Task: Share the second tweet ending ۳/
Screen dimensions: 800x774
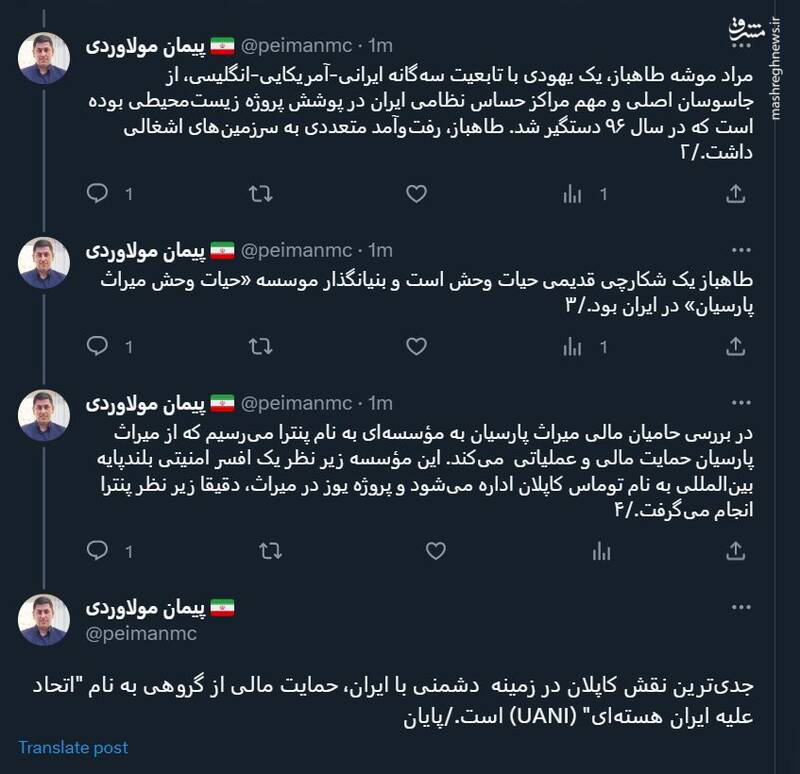Action: coord(735,346)
